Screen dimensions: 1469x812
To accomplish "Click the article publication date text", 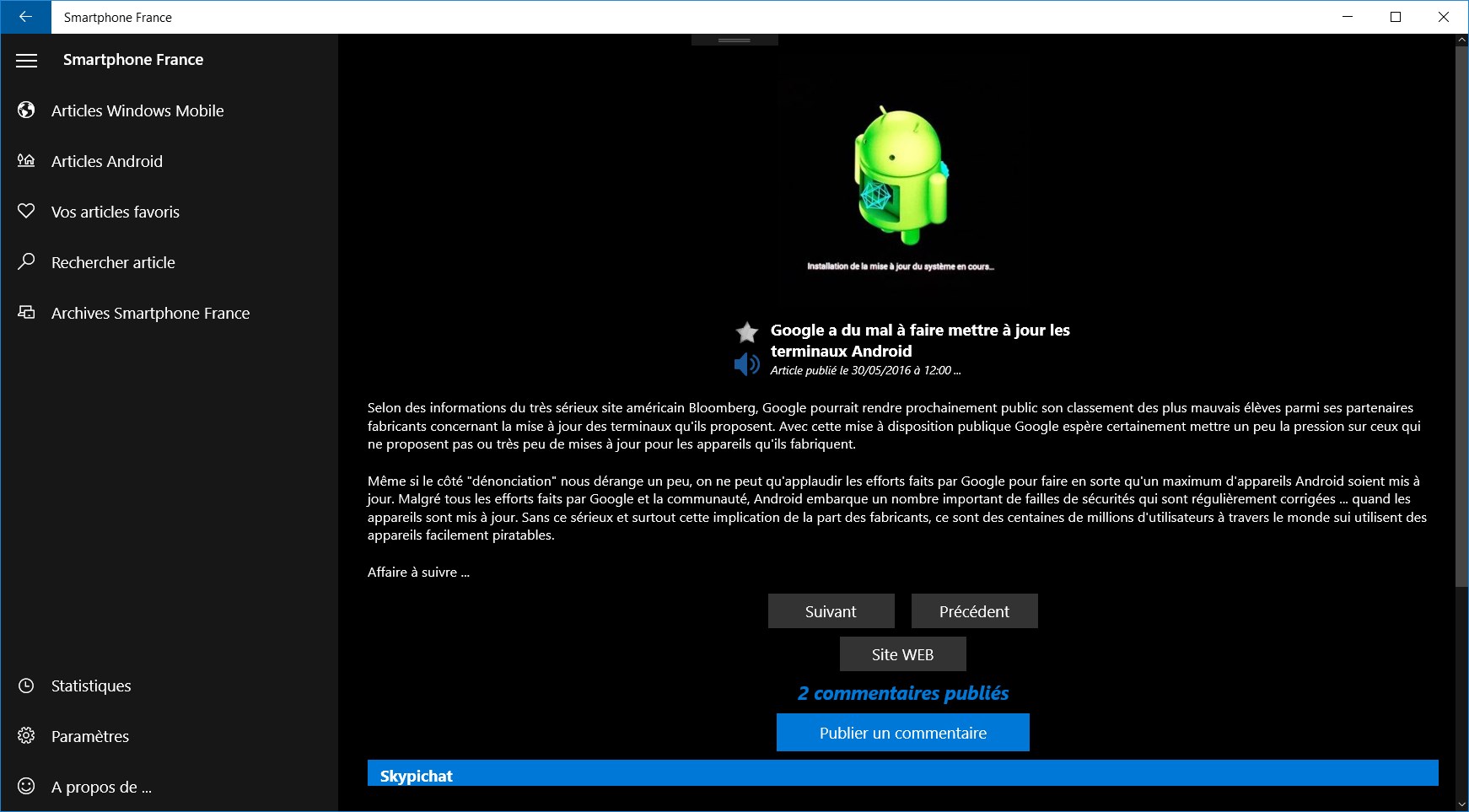I will point(865,370).
